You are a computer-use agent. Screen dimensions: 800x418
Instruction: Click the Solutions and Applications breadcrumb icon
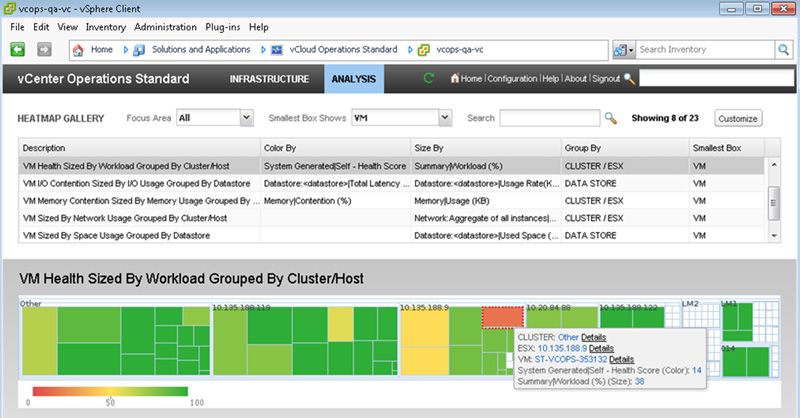pyautogui.click(x=140, y=49)
